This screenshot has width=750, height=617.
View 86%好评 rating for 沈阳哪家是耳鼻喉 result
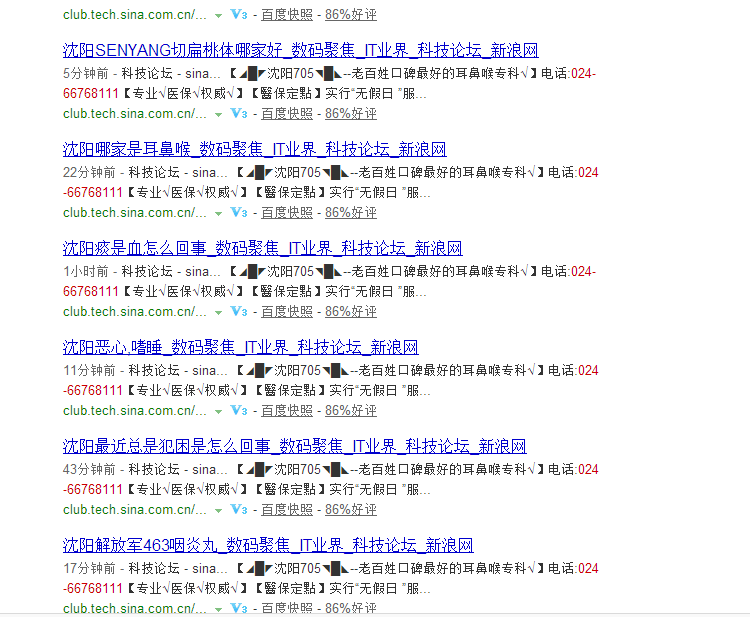(x=351, y=213)
